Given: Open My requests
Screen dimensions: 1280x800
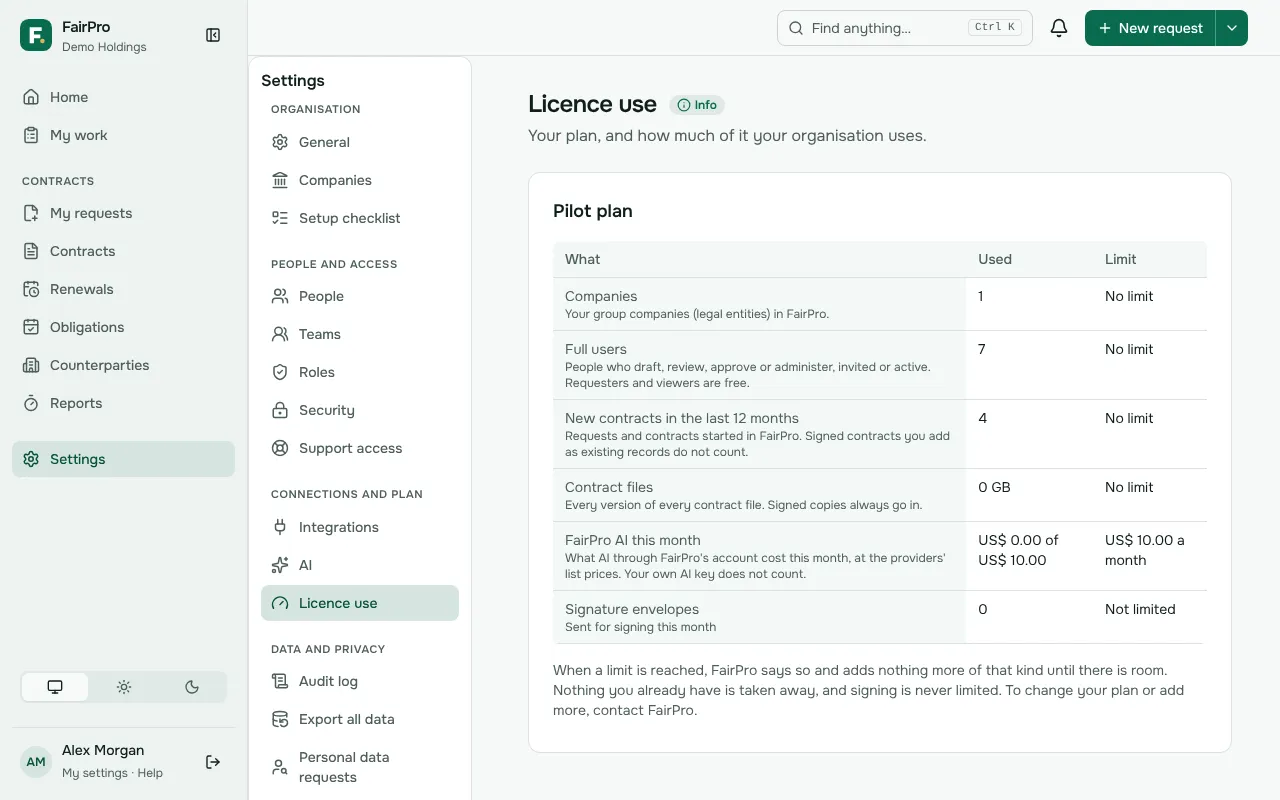Looking at the screenshot, I should pyautogui.click(x=123, y=213).
